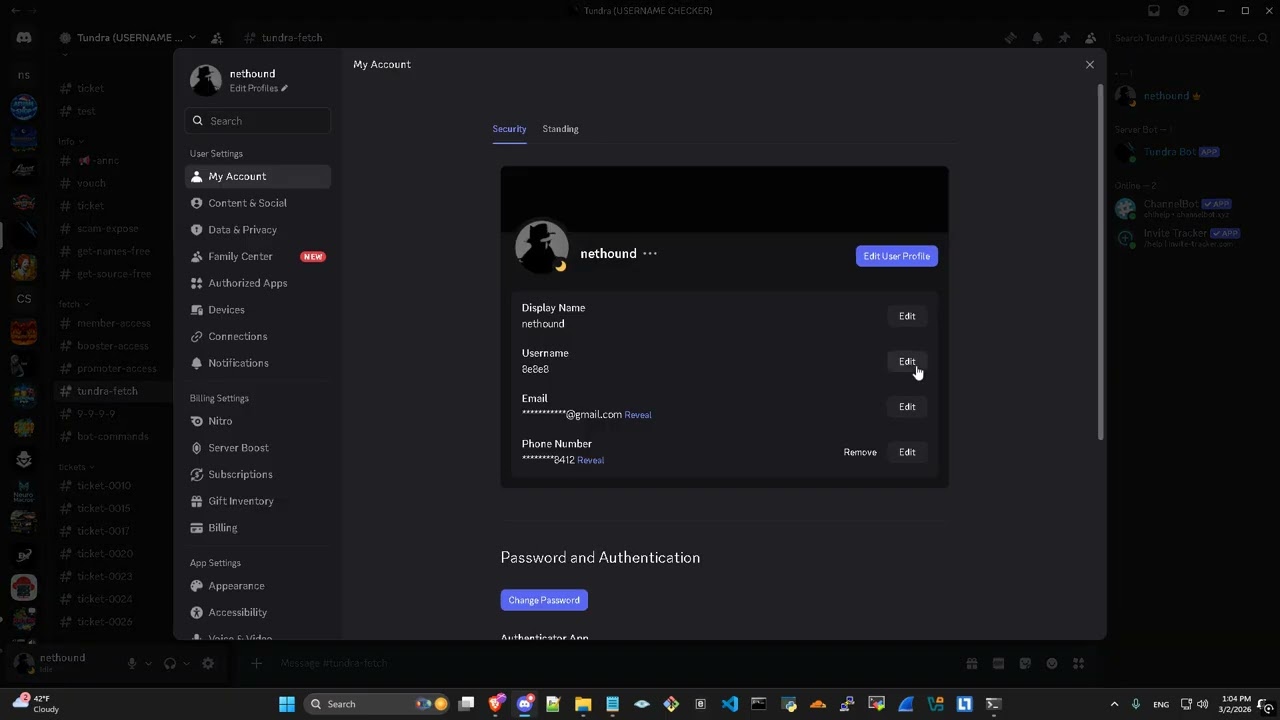Viewport: 1280px width, 720px height.
Task: Open Discord icon in taskbar
Action: tap(525, 704)
